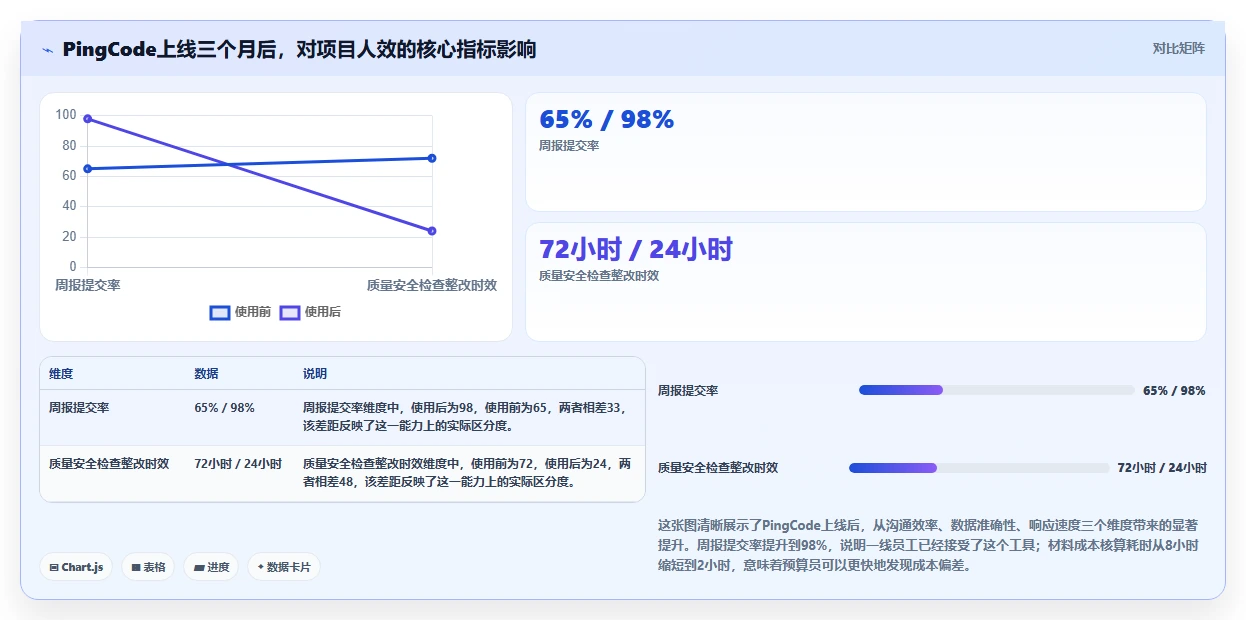Click the 数据卡片 tag chip
Image resolution: width=1246 pixels, height=620 pixels.
[284, 567]
